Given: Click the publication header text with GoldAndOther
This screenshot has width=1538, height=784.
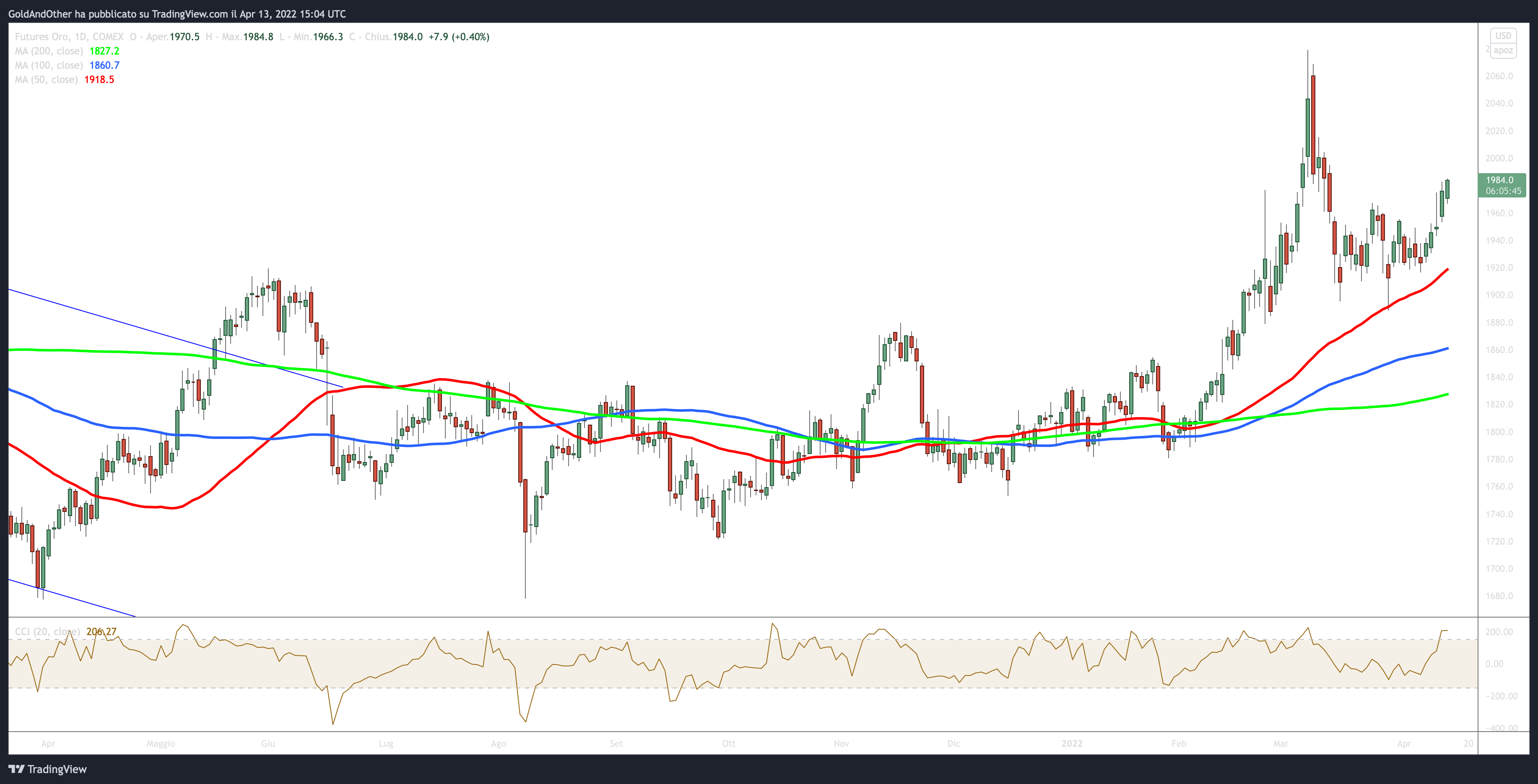Looking at the screenshot, I should pyautogui.click(x=177, y=14).
